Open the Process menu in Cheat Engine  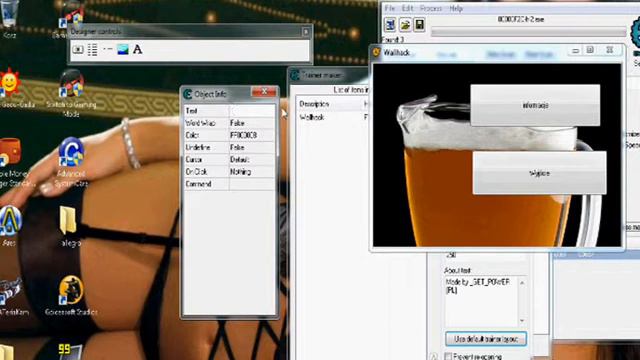[431, 8]
